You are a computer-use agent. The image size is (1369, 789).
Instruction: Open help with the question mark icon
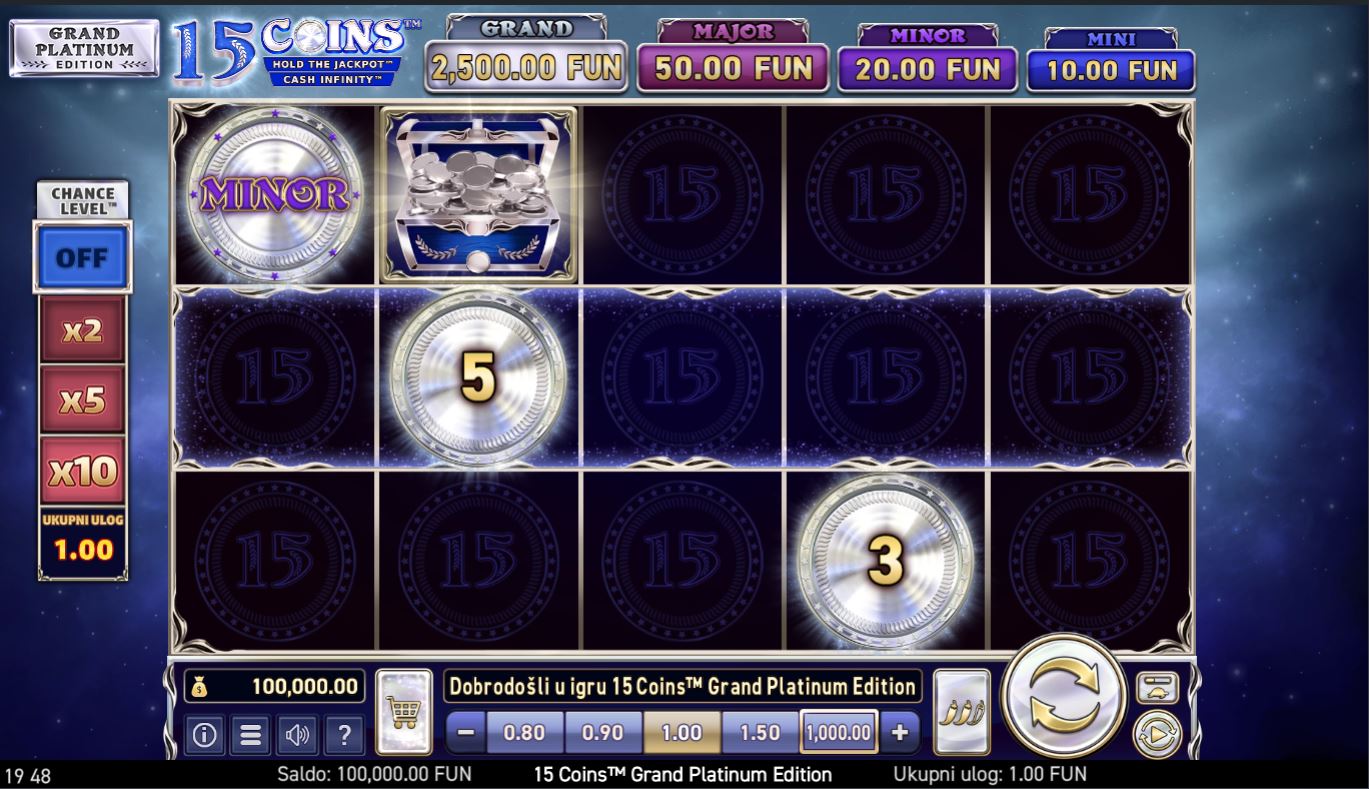344,735
